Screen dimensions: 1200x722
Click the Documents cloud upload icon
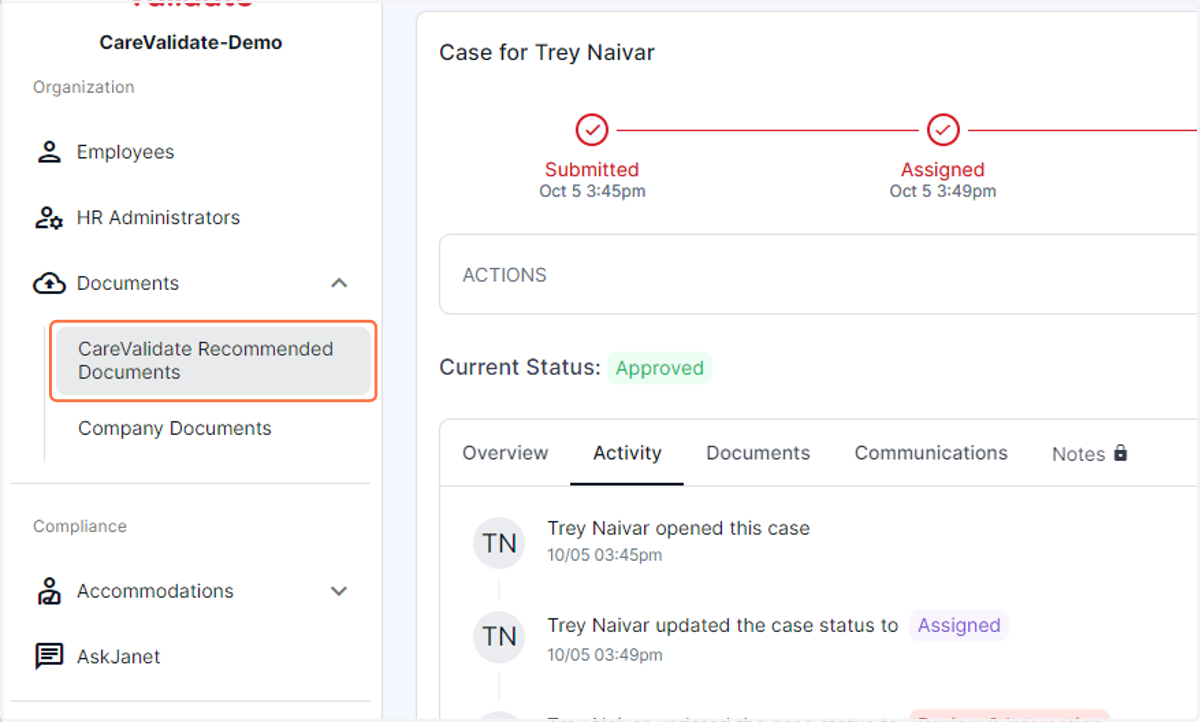pos(49,284)
